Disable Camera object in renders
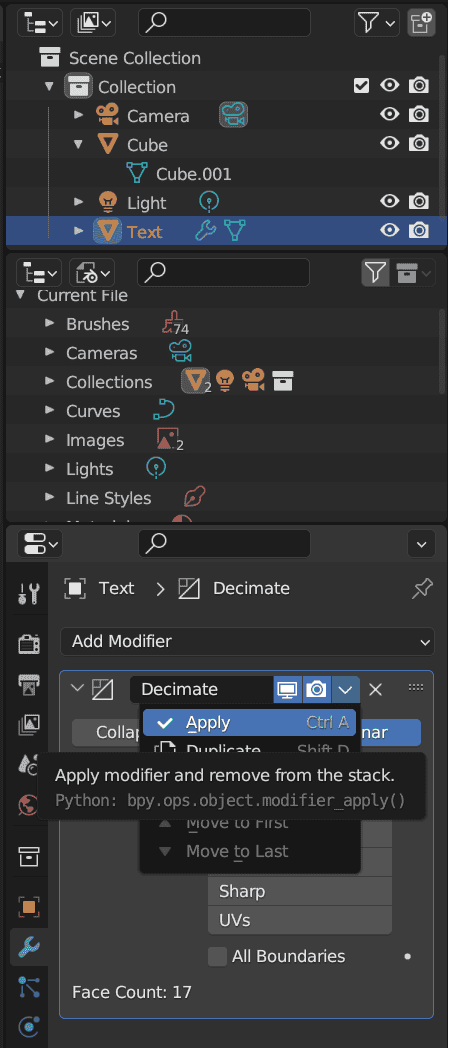The height and width of the screenshot is (1048, 450). point(419,114)
